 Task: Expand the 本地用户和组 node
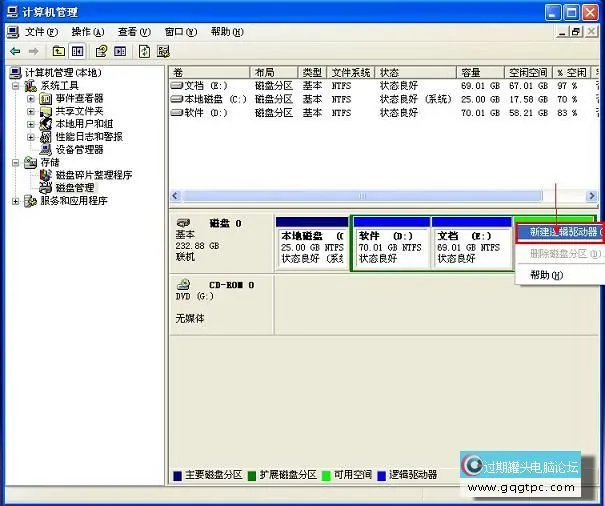pyautogui.click(x=31, y=124)
